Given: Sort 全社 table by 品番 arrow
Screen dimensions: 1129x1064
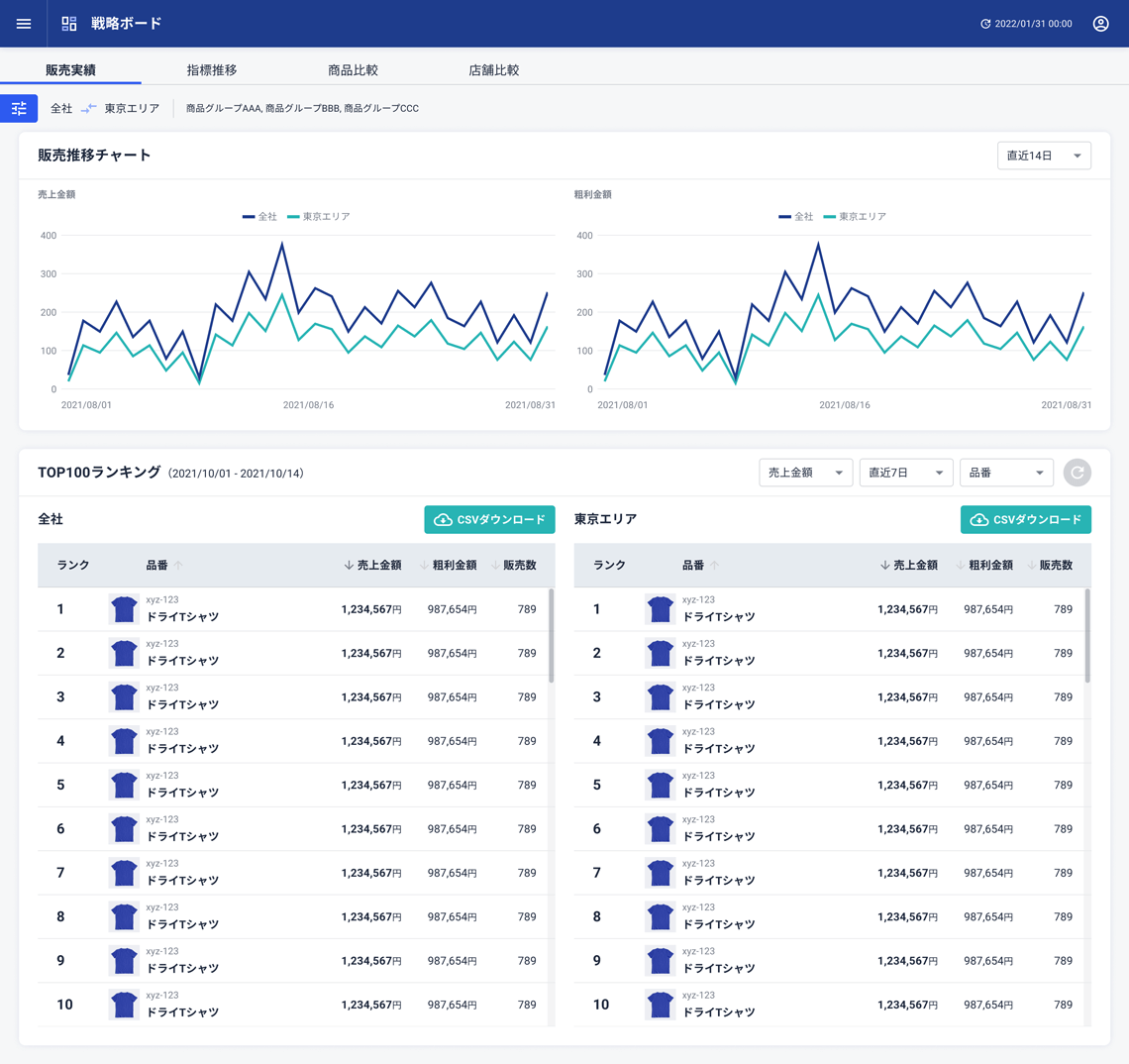Looking at the screenshot, I should 178,566.
